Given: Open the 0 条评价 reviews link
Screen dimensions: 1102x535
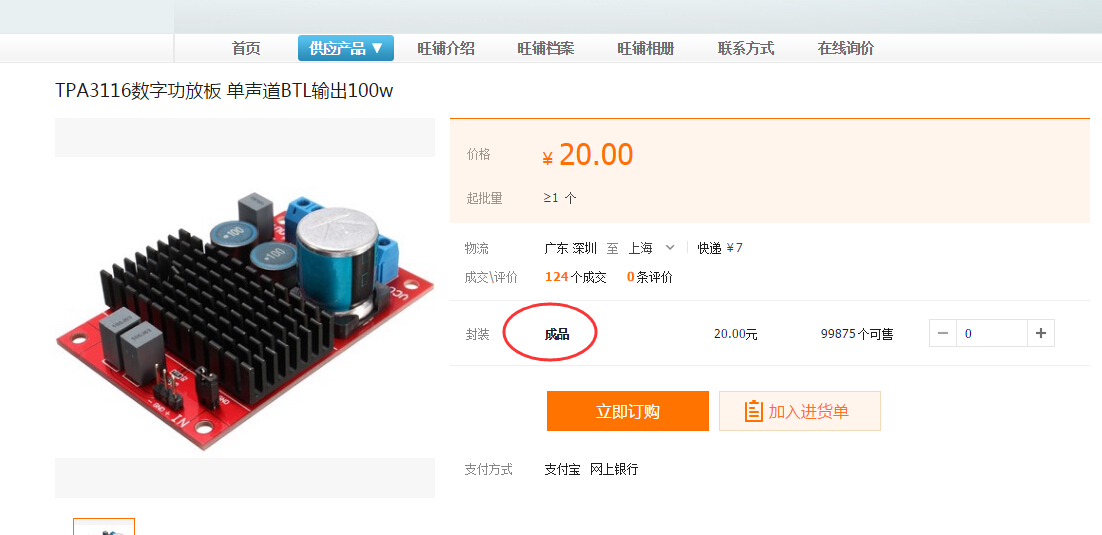Looking at the screenshot, I should 649,277.
